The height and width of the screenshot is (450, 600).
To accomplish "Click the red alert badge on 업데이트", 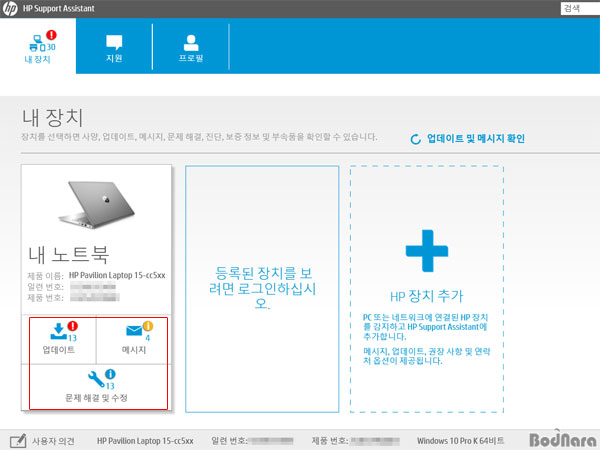I will [x=72, y=326].
